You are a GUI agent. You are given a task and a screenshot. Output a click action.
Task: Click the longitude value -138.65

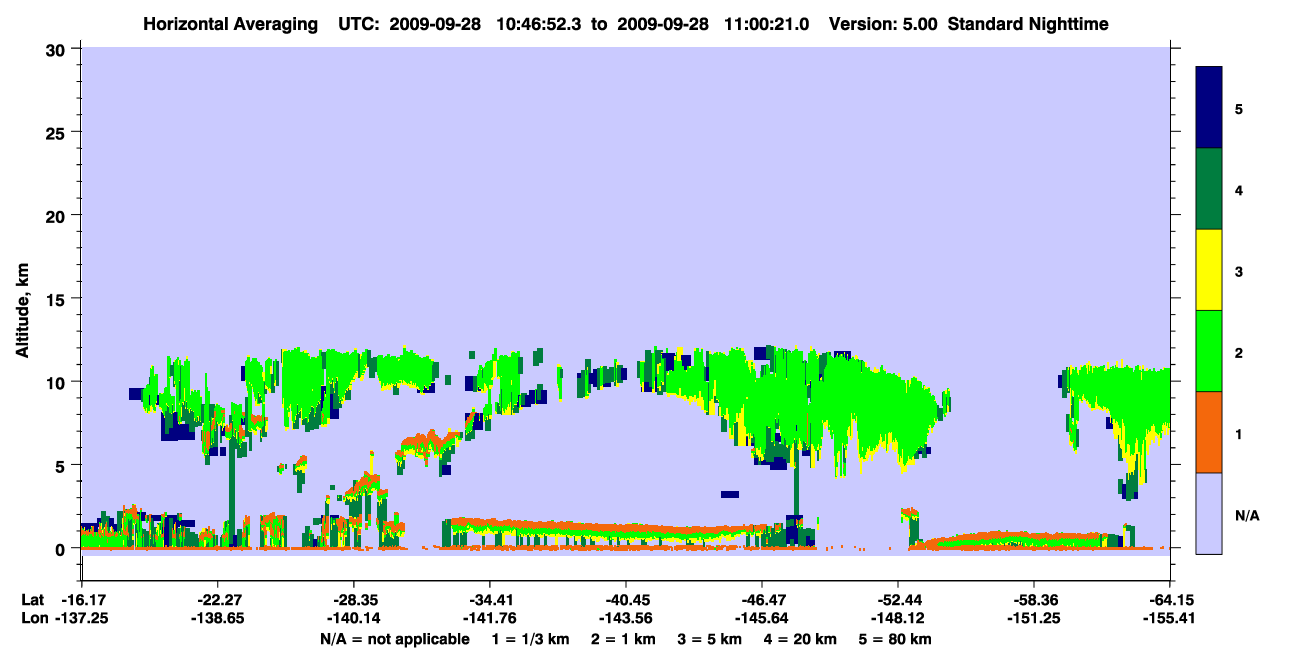click(x=217, y=619)
